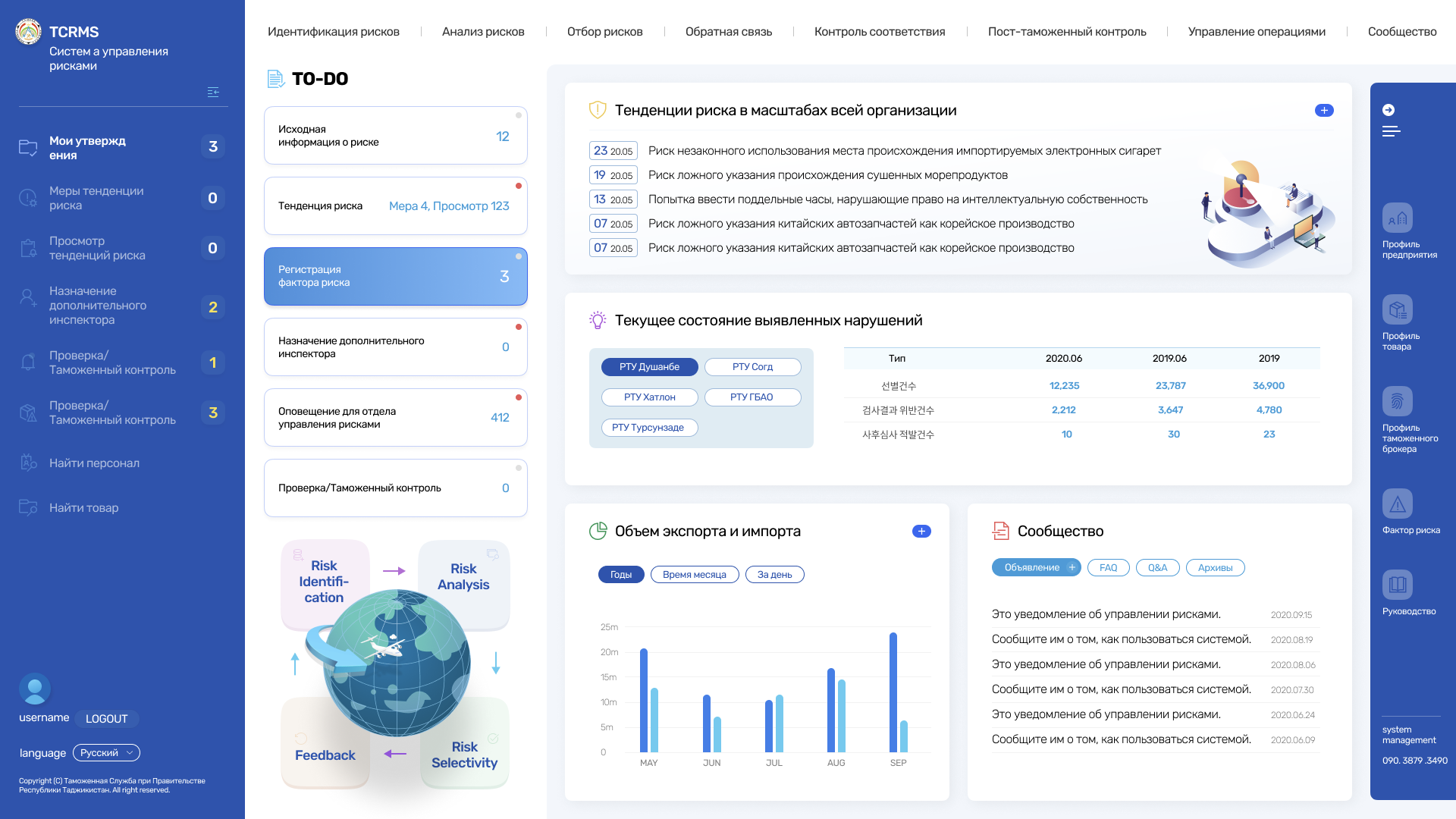Open the Q&A community tab

(x=1157, y=568)
